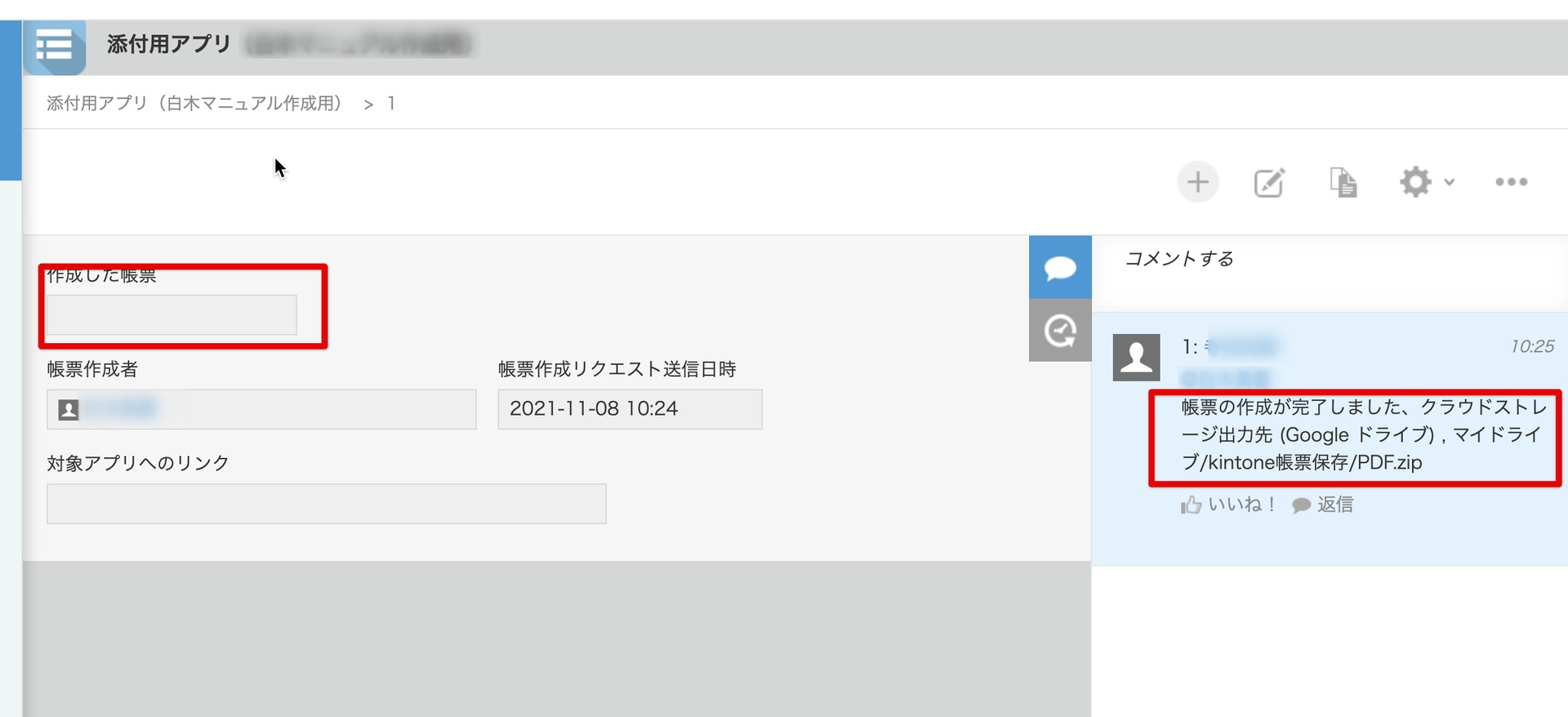Expand the dropdown arrow beside the gear

1450,182
